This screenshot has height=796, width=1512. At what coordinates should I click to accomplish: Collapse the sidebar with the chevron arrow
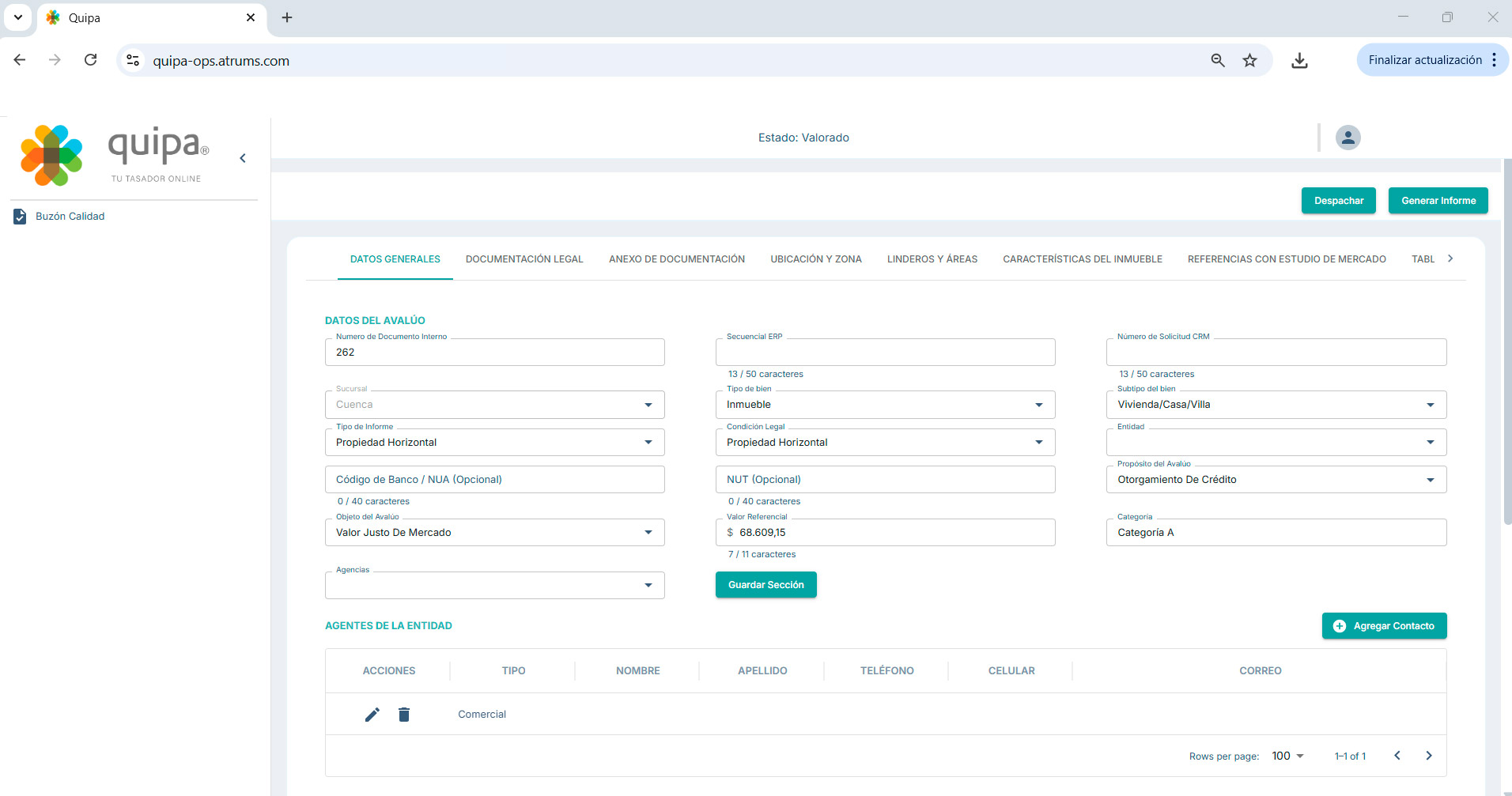(243, 158)
